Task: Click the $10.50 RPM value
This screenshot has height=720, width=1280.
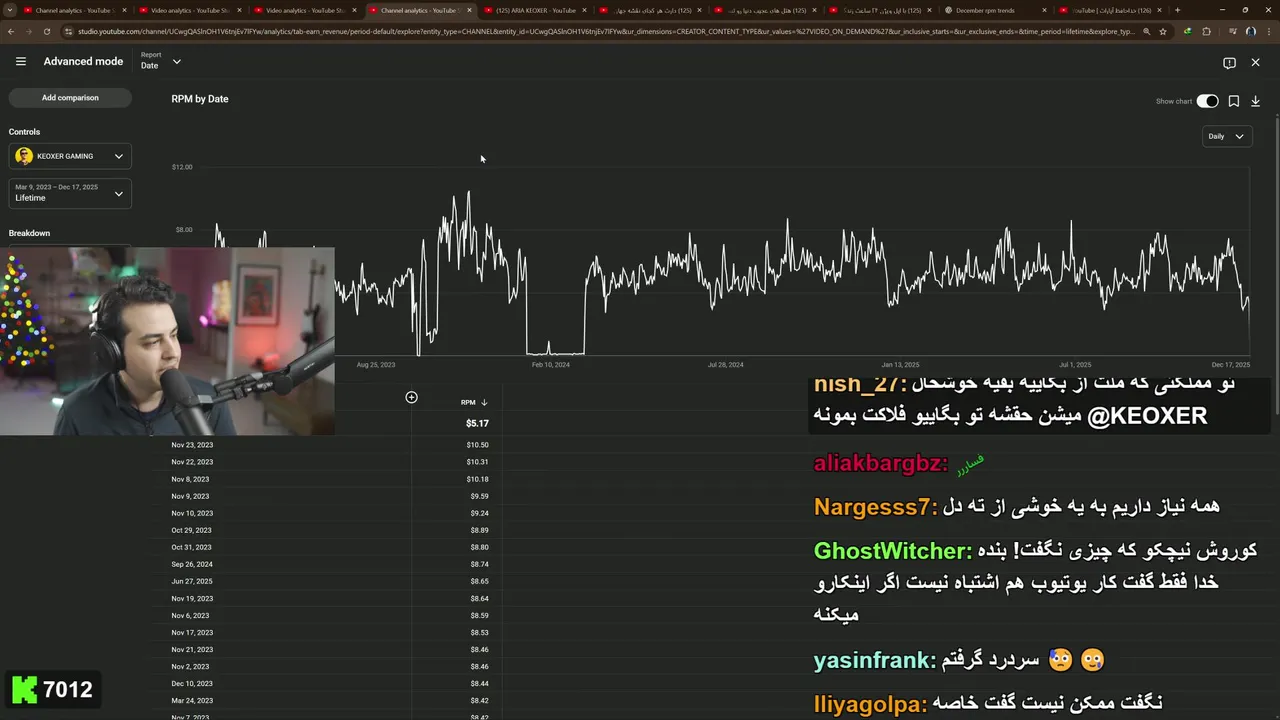Action: [x=479, y=445]
